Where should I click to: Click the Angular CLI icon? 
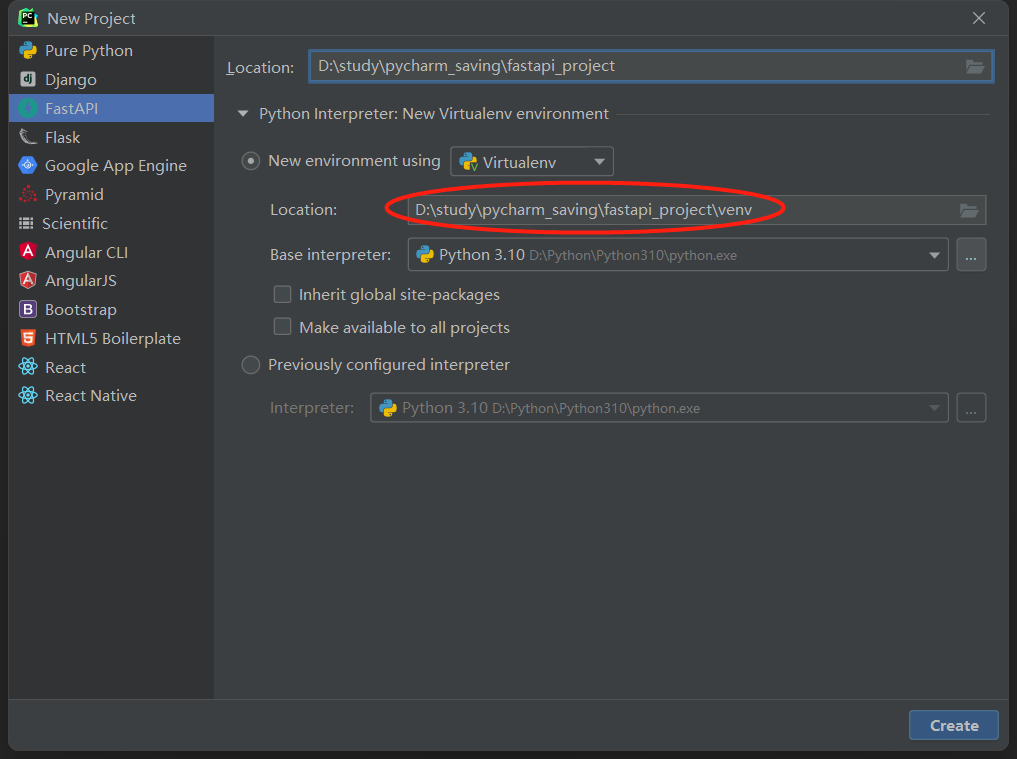click(28, 252)
